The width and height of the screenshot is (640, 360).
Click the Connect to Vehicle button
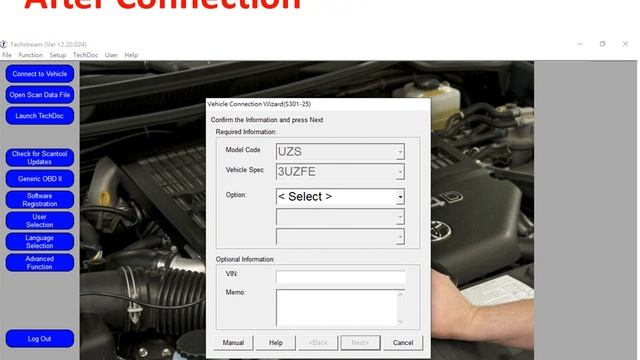coord(40,74)
